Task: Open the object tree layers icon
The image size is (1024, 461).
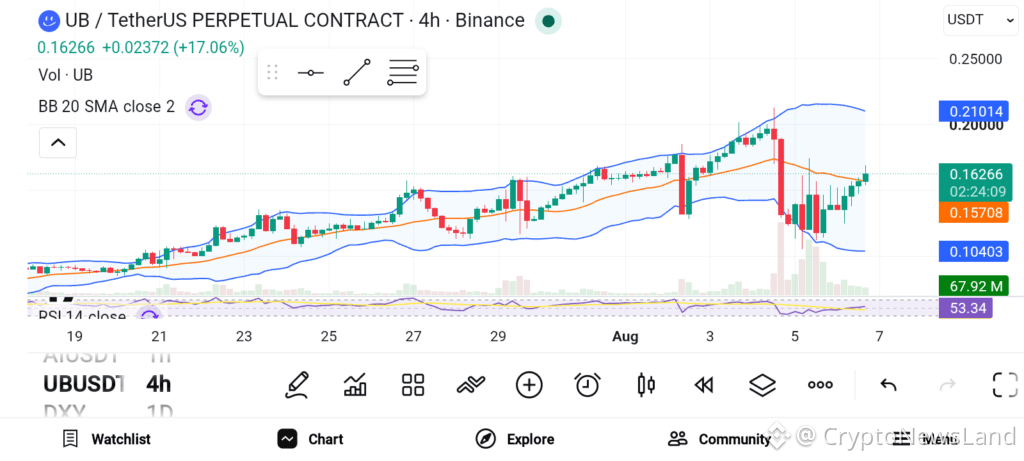Action: tap(762, 385)
